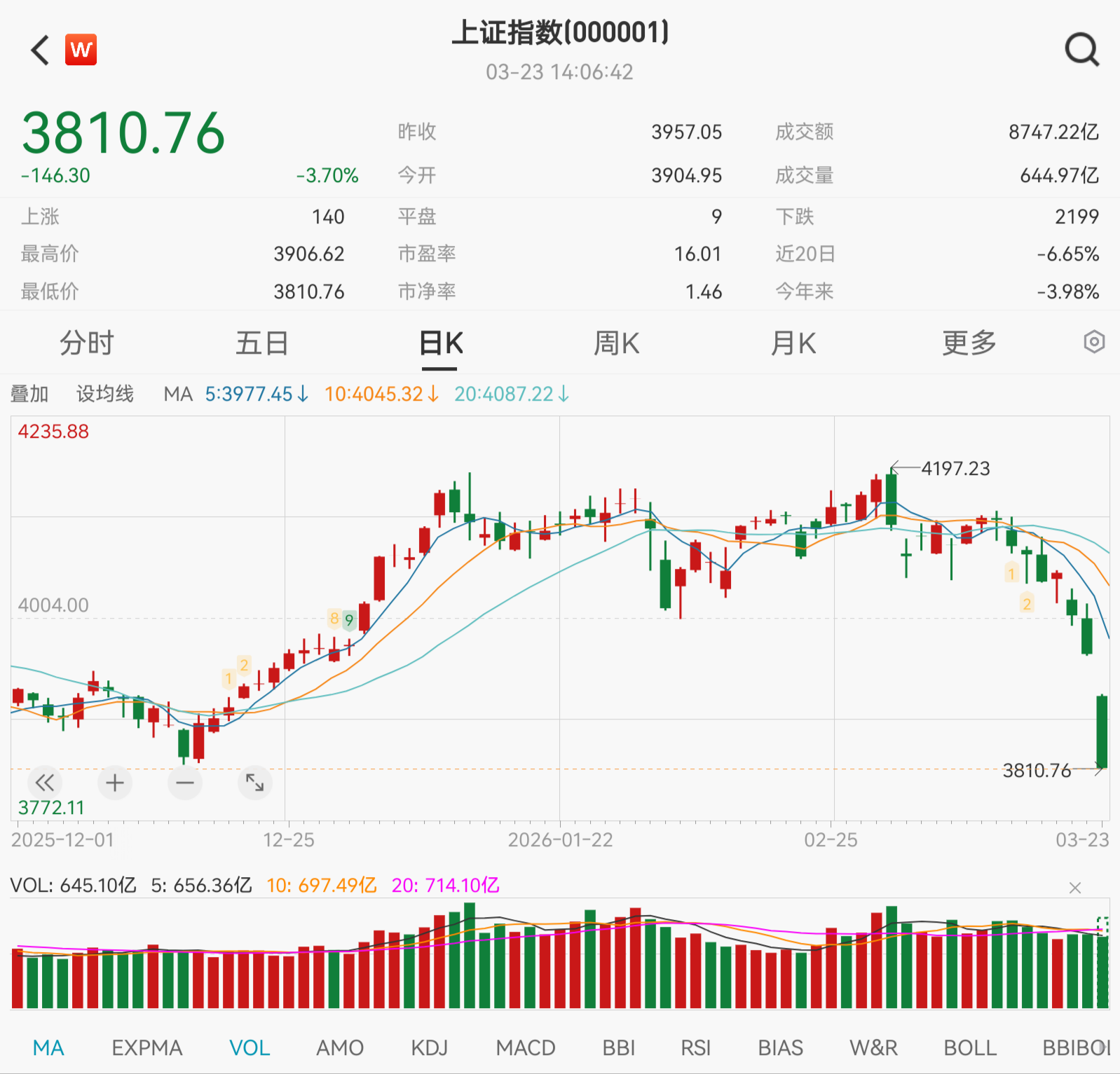Enable the MACD indicator
This screenshot has height=1074, width=1120.
525,1048
